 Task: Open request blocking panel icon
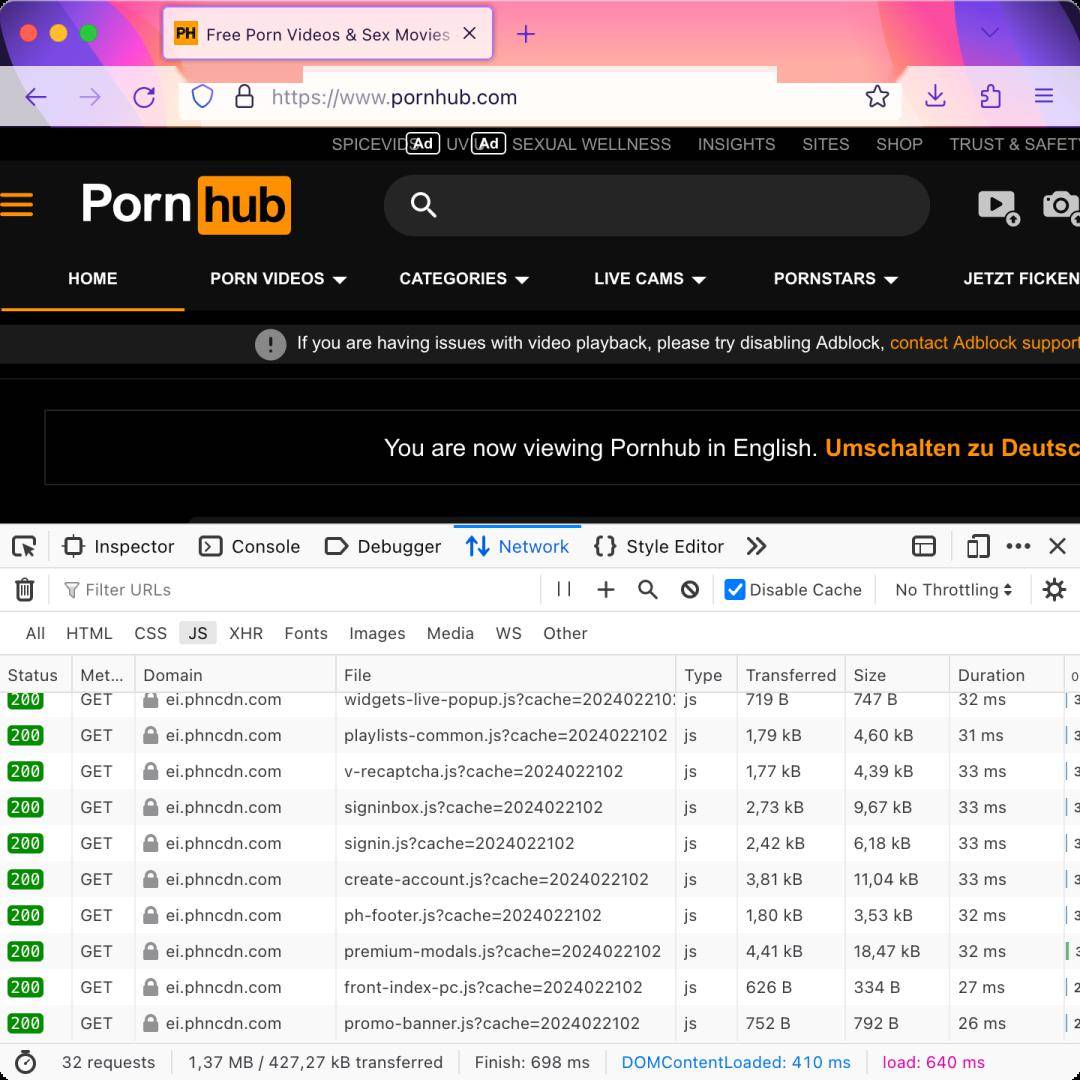coord(690,590)
